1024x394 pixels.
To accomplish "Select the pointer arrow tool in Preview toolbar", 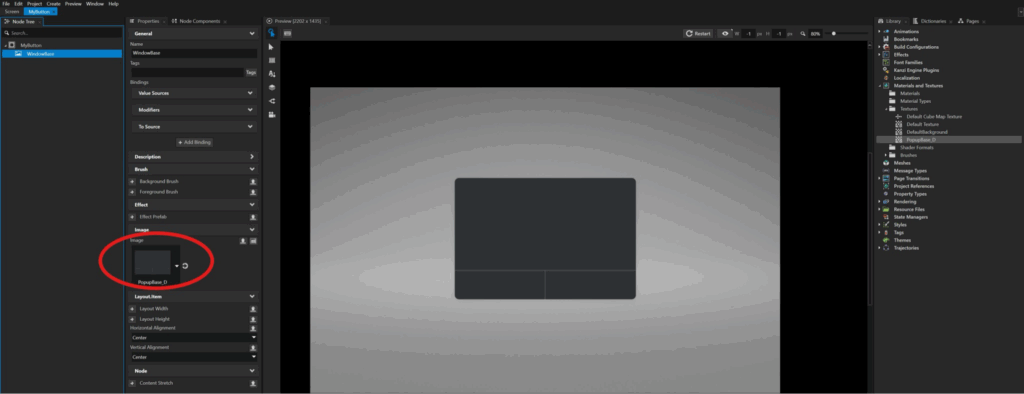I will (272, 46).
